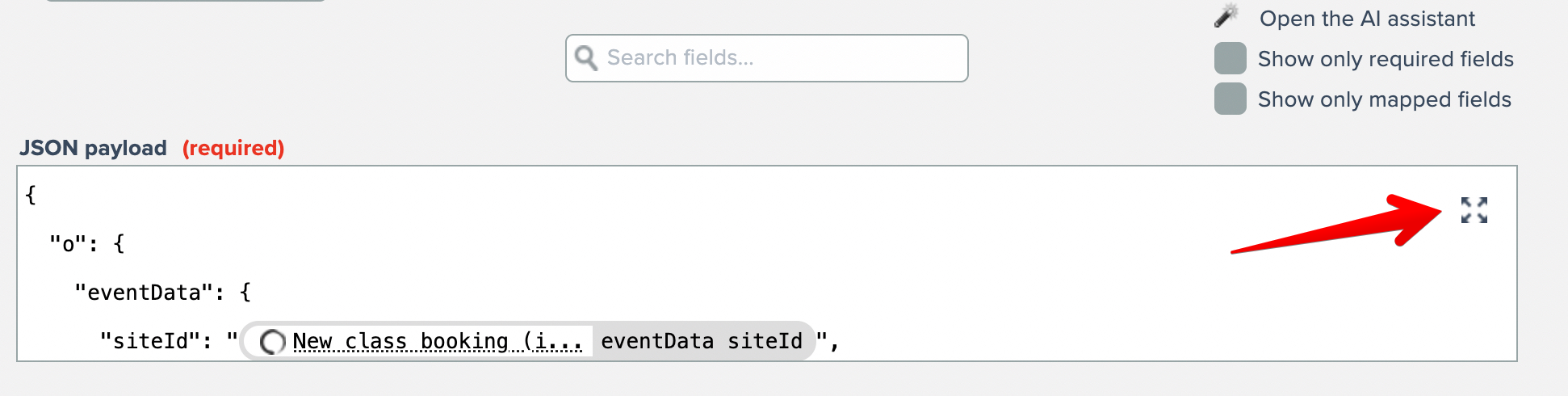This screenshot has height=396, width=1568.
Task: Click the circle icon in the mapped pill
Action: pyautogui.click(x=273, y=342)
